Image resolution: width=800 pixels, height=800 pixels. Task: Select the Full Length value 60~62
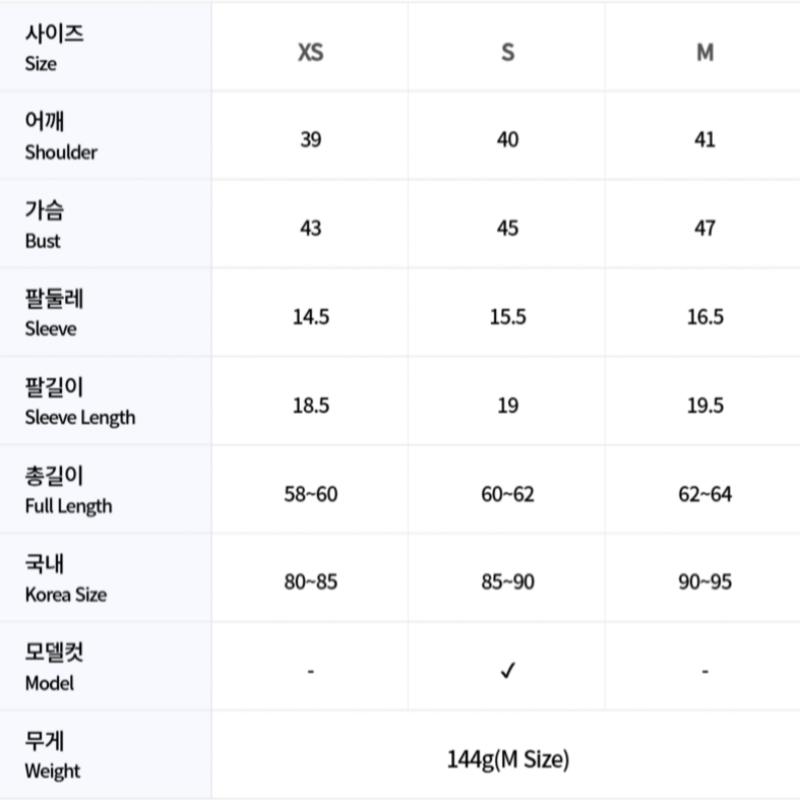tap(508, 494)
